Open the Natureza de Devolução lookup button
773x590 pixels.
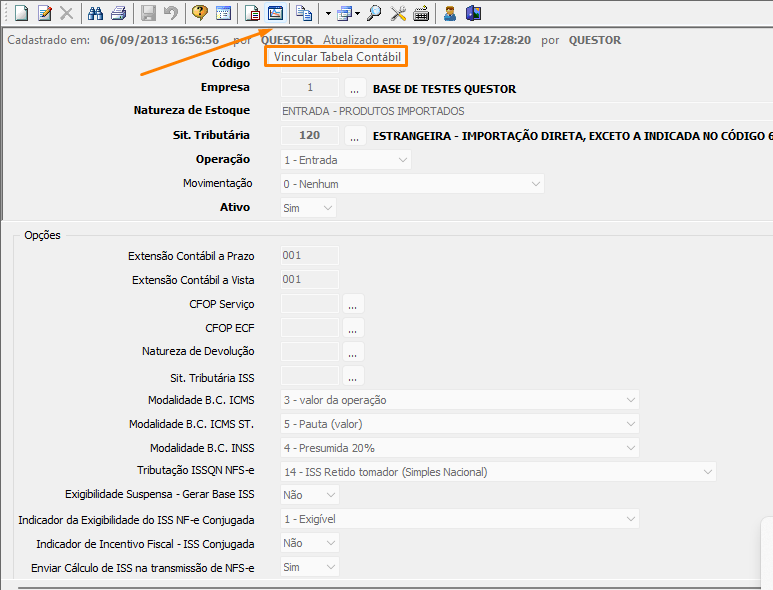point(352,351)
